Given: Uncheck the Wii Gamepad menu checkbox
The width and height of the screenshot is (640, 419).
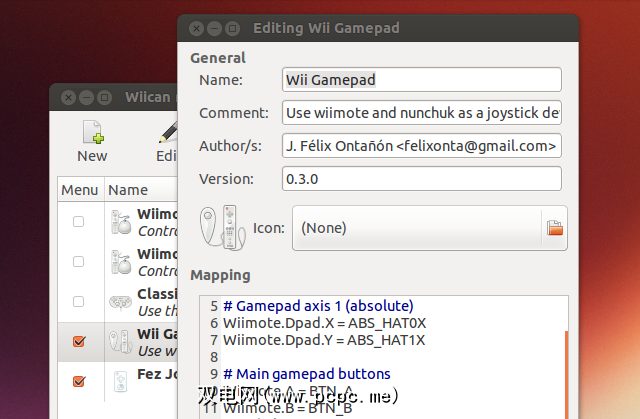Looking at the screenshot, I should coord(79,341).
